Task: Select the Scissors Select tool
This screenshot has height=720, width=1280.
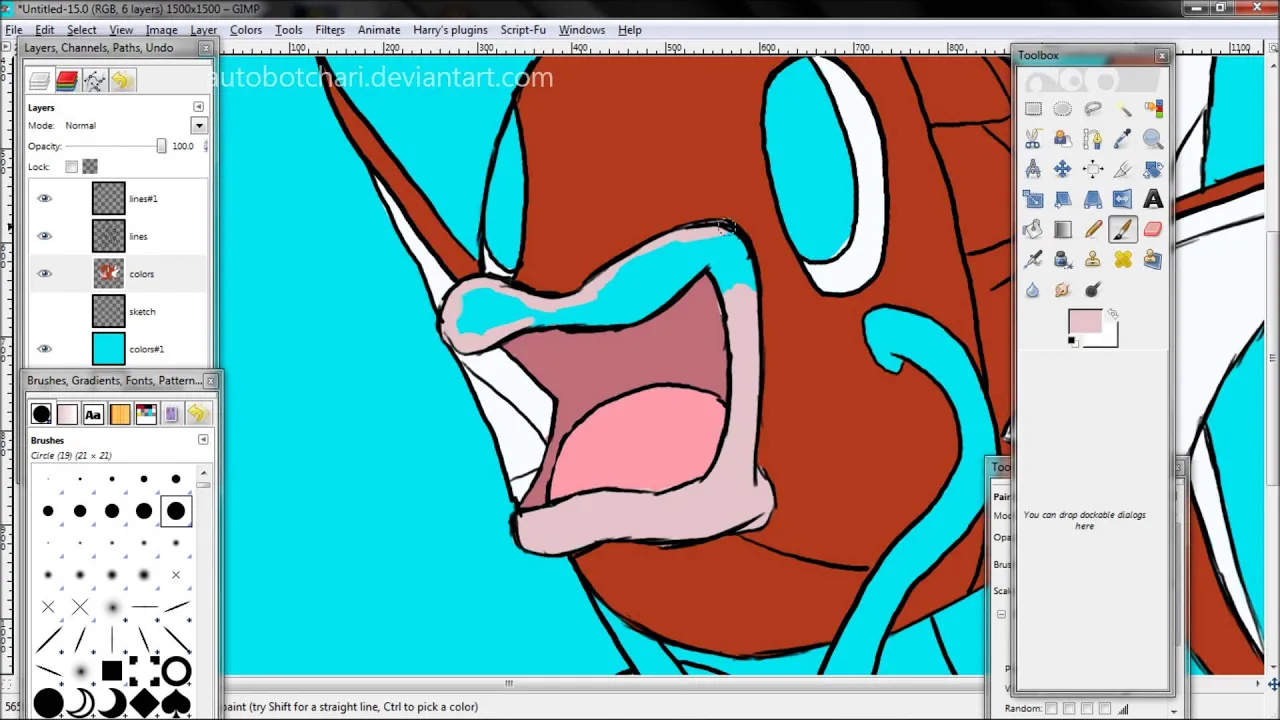Action: [x=1033, y=139]
